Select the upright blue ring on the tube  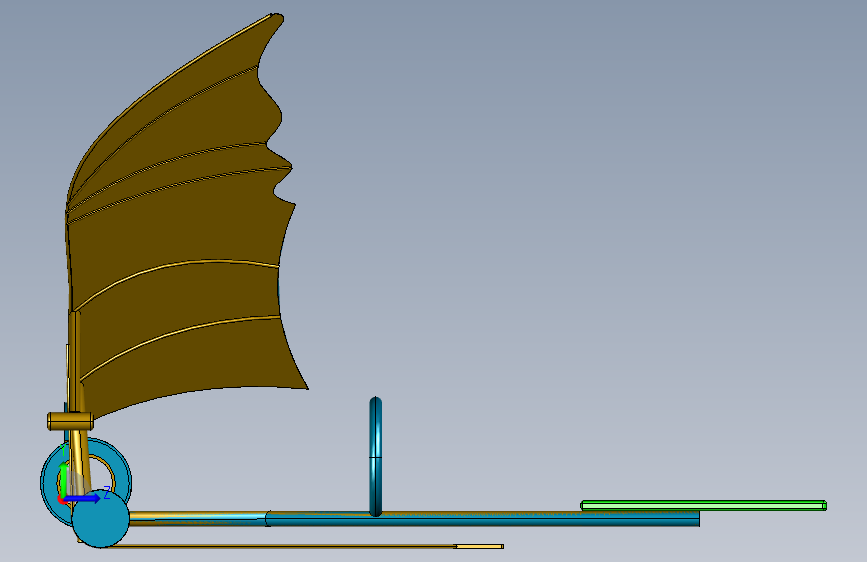(x=375, y=456)
